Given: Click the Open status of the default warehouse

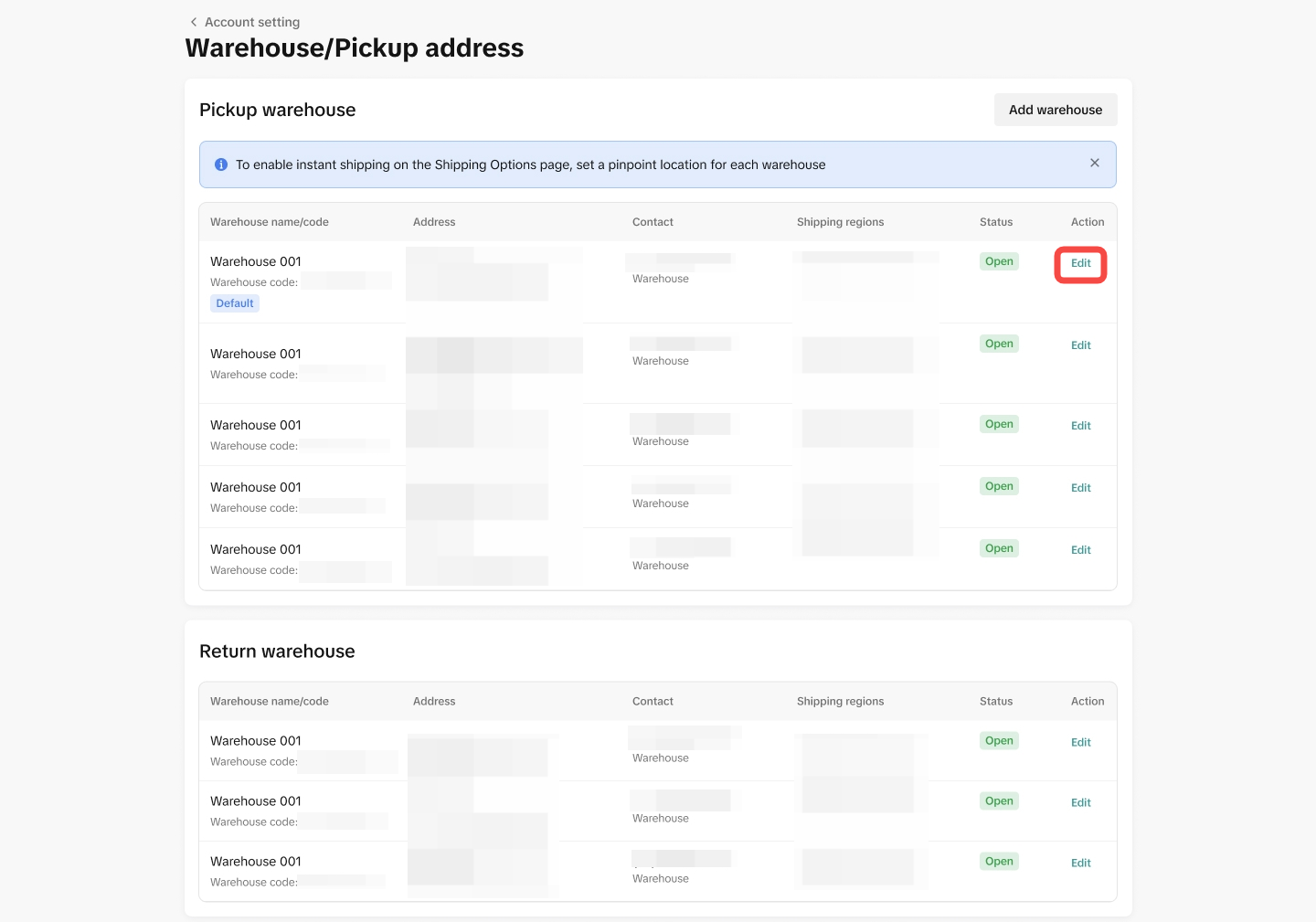Looking at the screenshot, I should pos(999,261).
